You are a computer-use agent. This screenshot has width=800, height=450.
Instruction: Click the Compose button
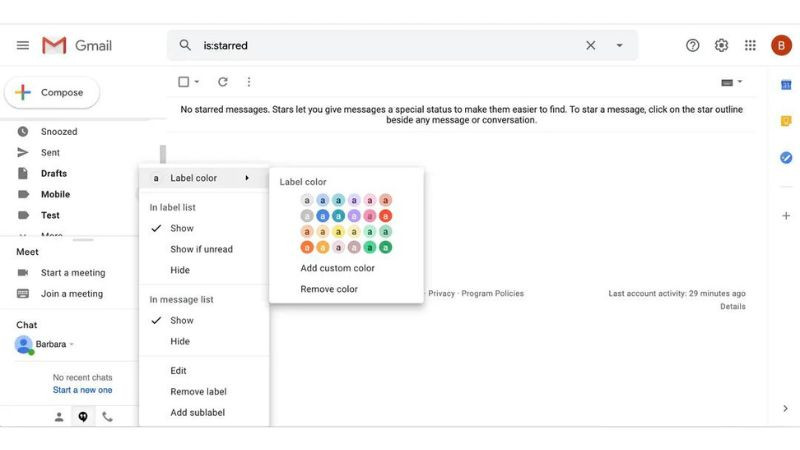click(x=52, y=93)
